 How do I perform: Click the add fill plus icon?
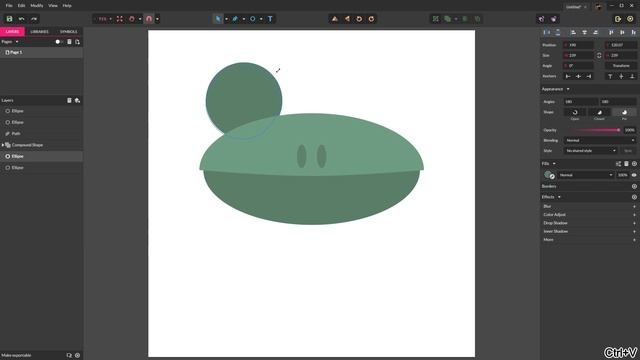[634, 163]
